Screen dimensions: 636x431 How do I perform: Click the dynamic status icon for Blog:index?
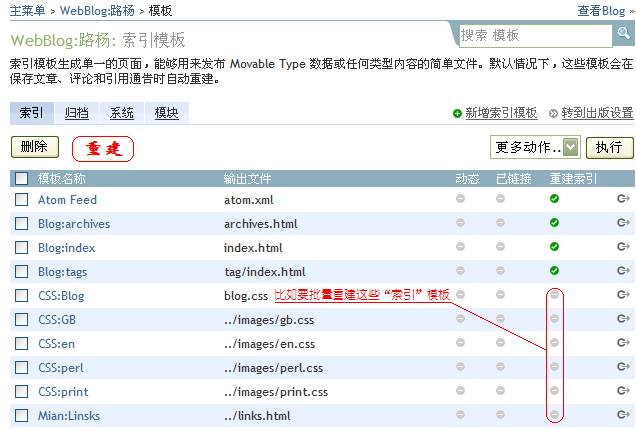pyautogui.click(x=460, y=247)
